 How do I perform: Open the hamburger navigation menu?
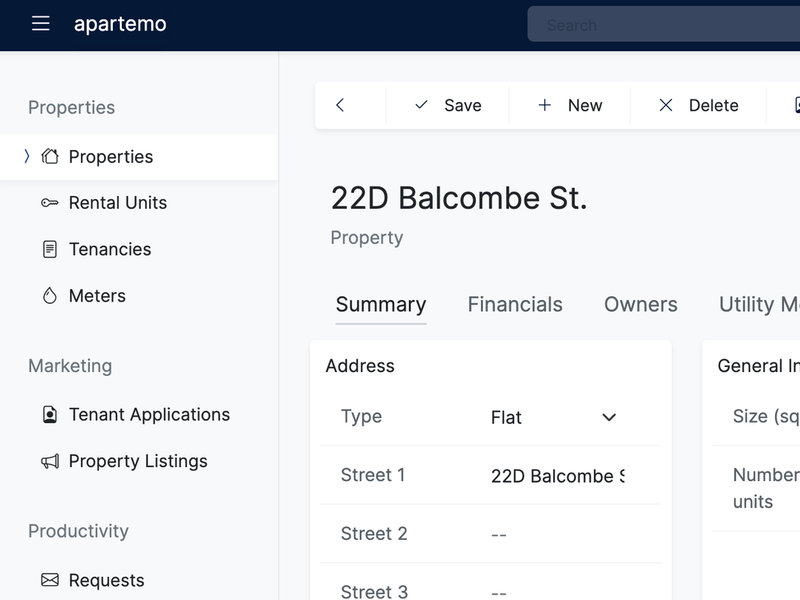click(40, 25)
